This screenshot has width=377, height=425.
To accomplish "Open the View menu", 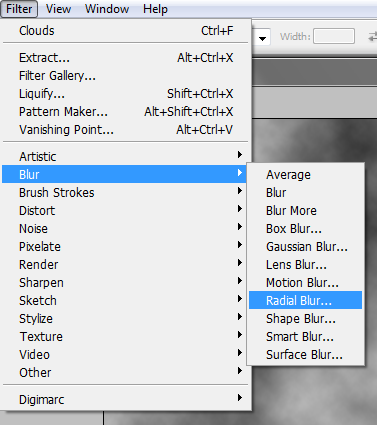I will pyautogui.click(x=58, y=9).
